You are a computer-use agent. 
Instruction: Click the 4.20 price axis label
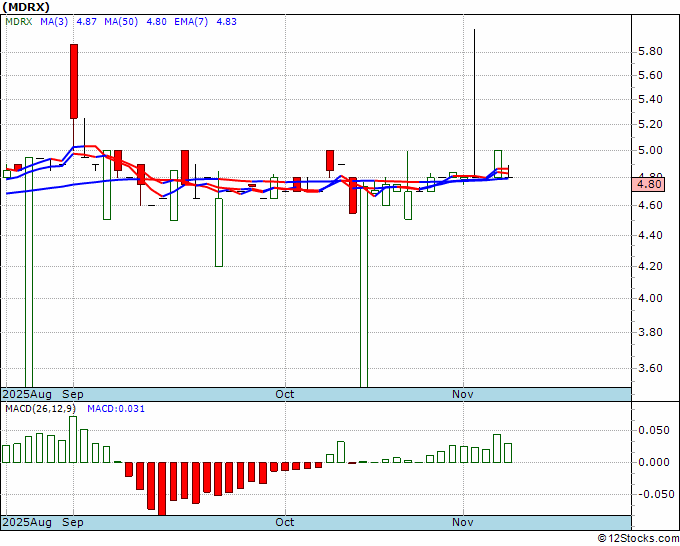point(651,266)
